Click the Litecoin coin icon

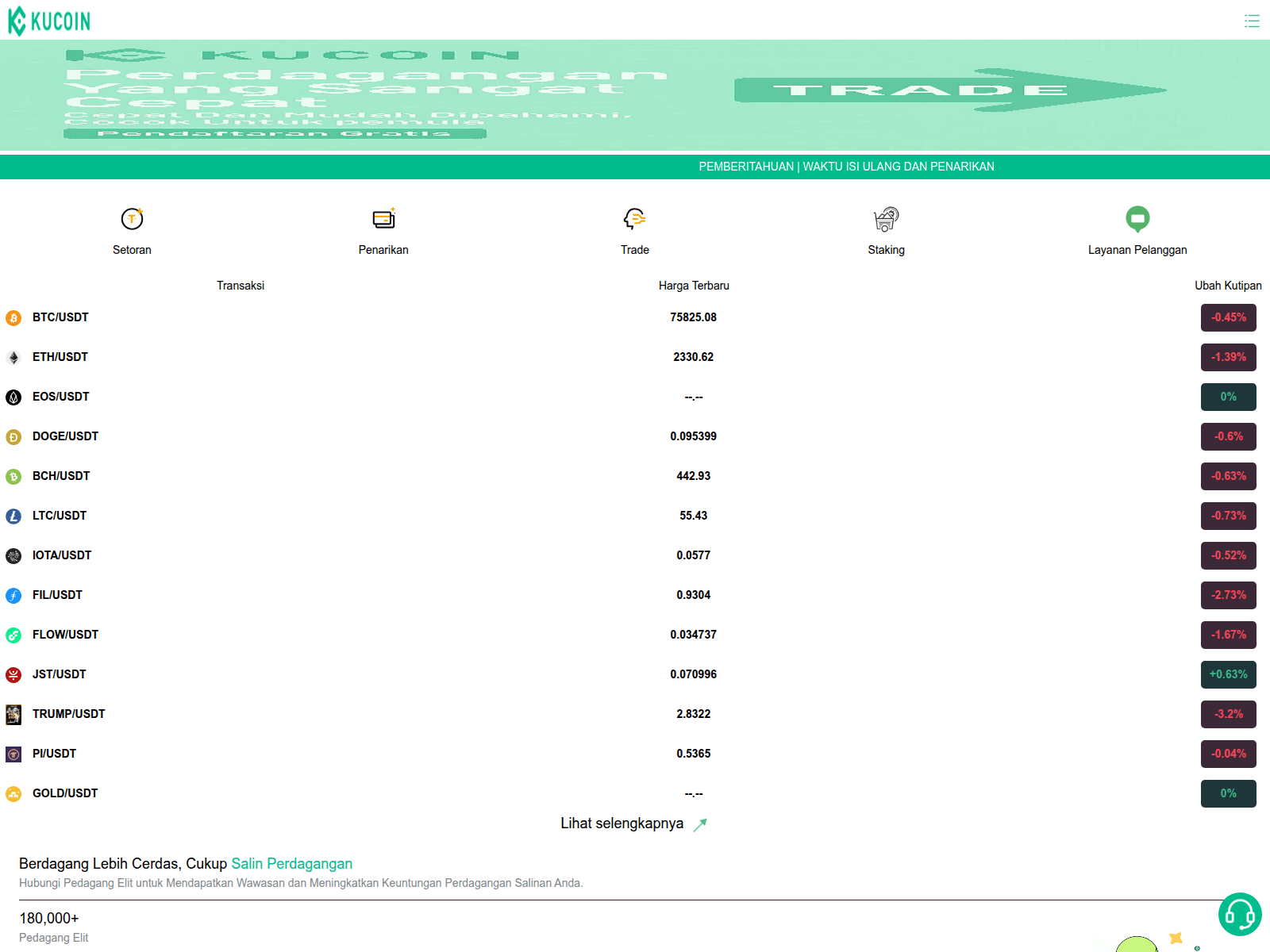[x=13, y=516]
